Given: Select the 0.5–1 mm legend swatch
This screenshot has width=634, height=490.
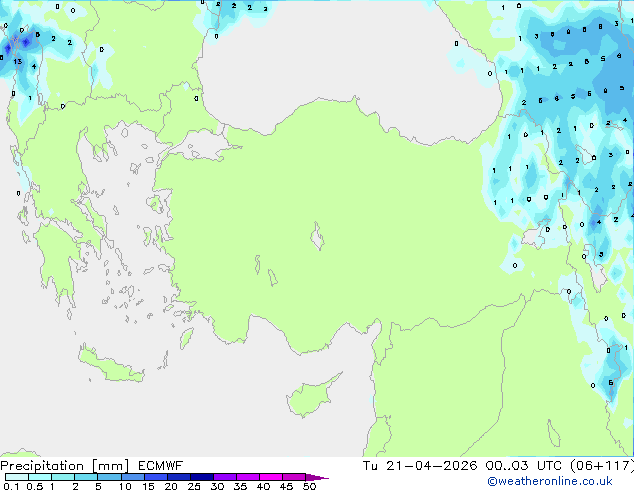Looking at the screenshot, I should (40, 477).
